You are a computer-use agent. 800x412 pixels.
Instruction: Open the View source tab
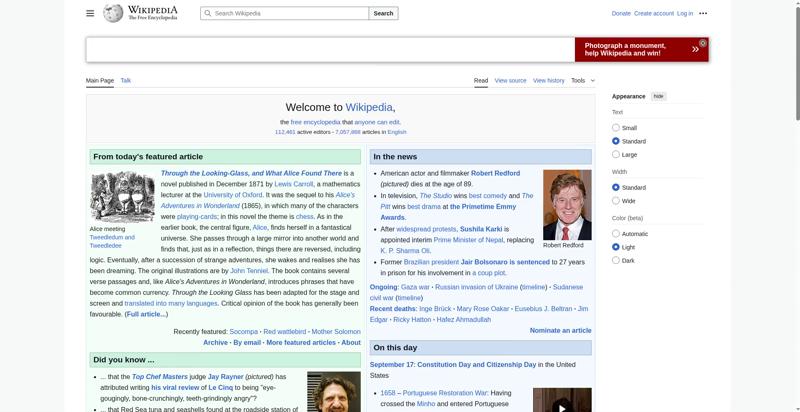tap(510, 81)
